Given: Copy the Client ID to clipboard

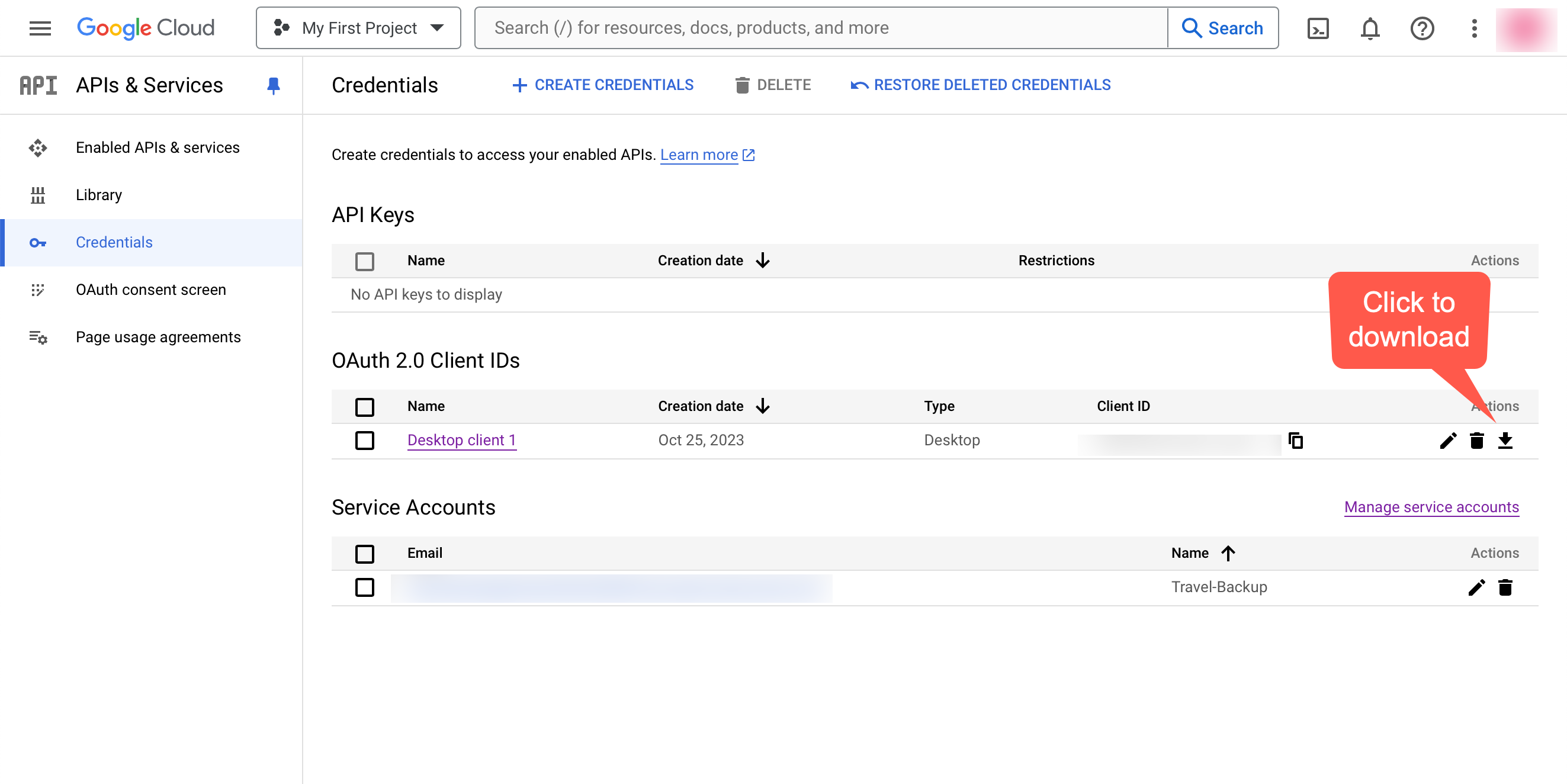Looking at the screenshot, I should coord(1296,441).
